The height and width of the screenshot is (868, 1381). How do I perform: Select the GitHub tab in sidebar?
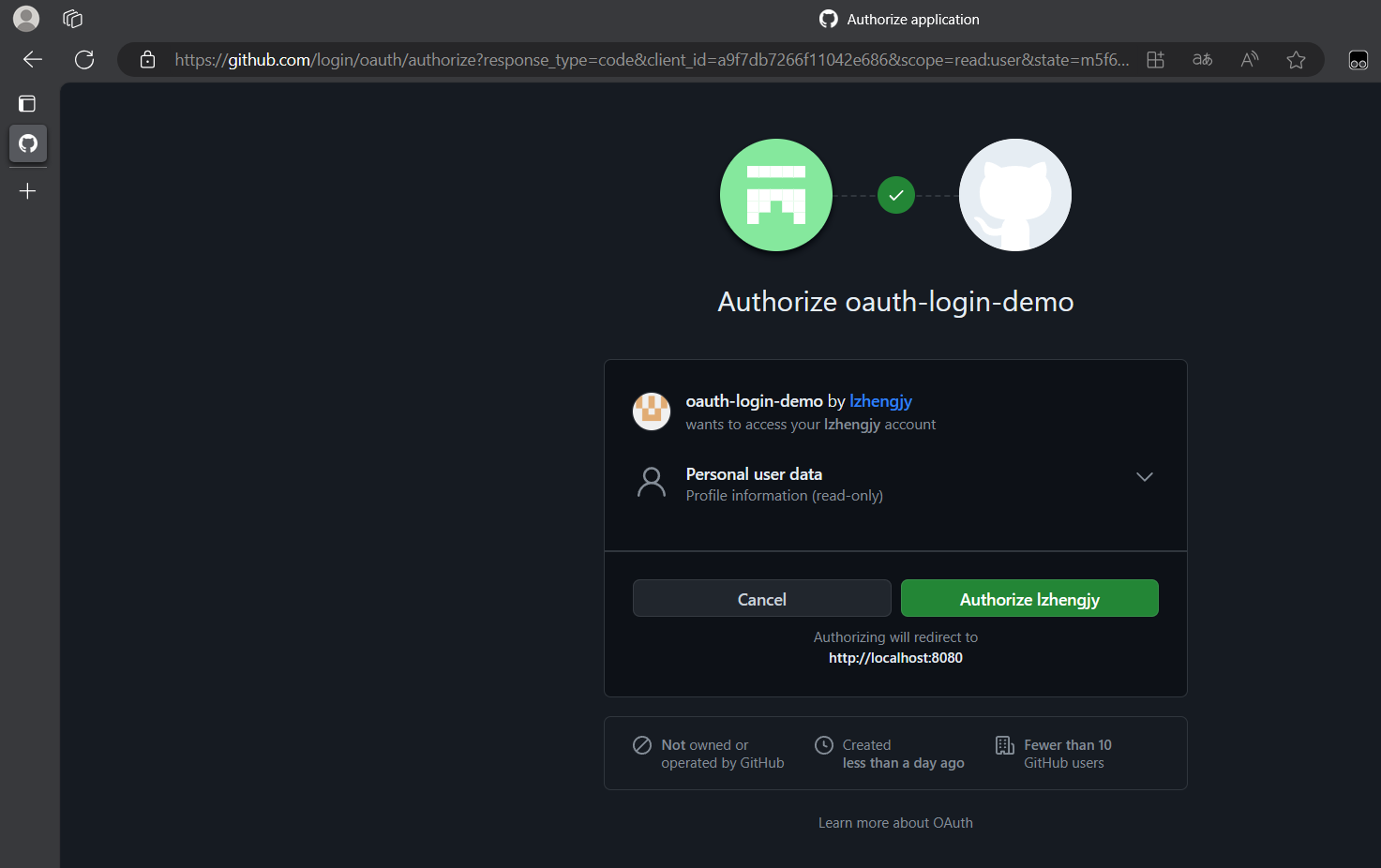pos(28,143)
